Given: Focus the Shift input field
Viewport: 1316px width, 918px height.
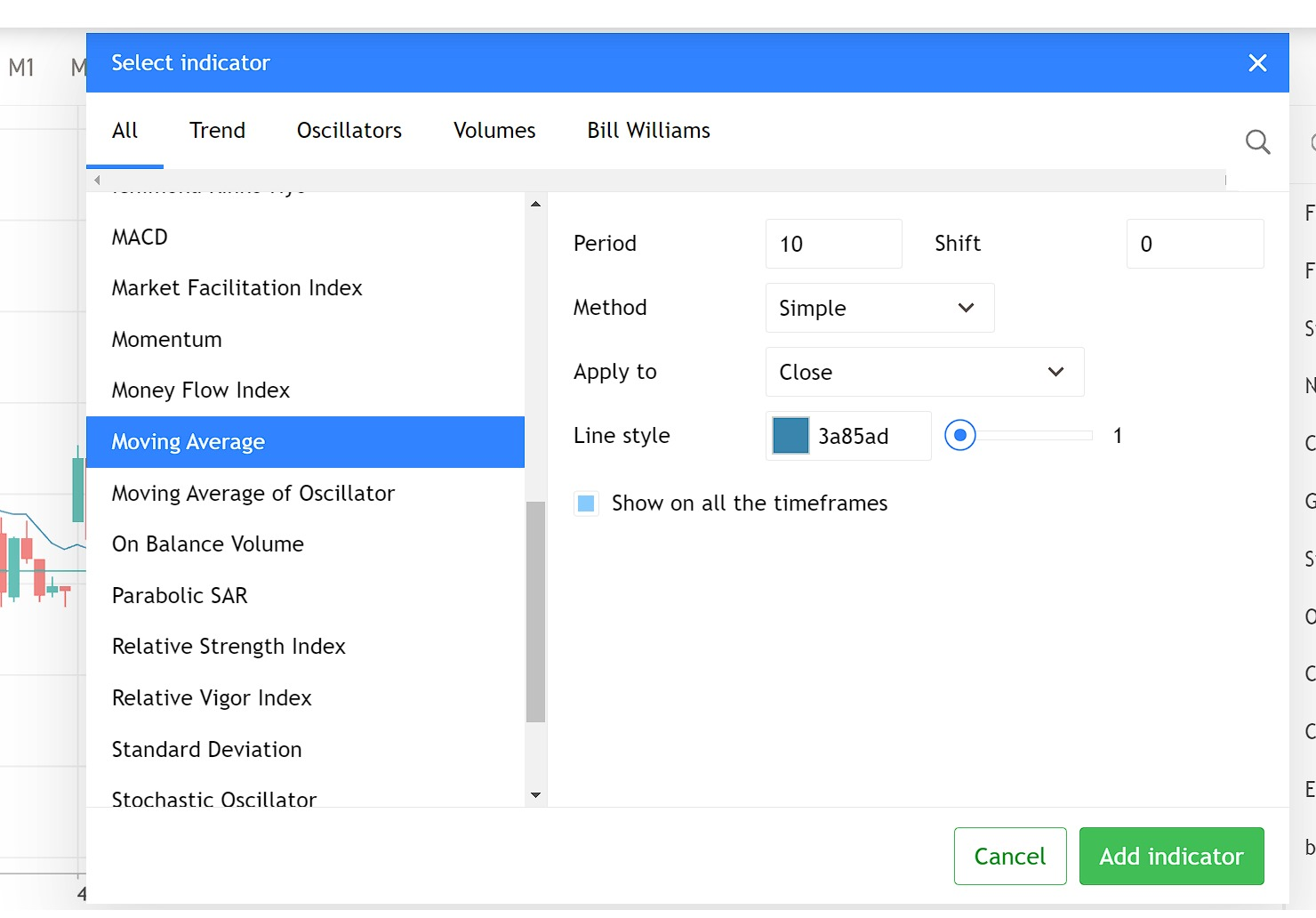Looking at the screenshot, I should pyautogui.click(x=1193, y=244).
